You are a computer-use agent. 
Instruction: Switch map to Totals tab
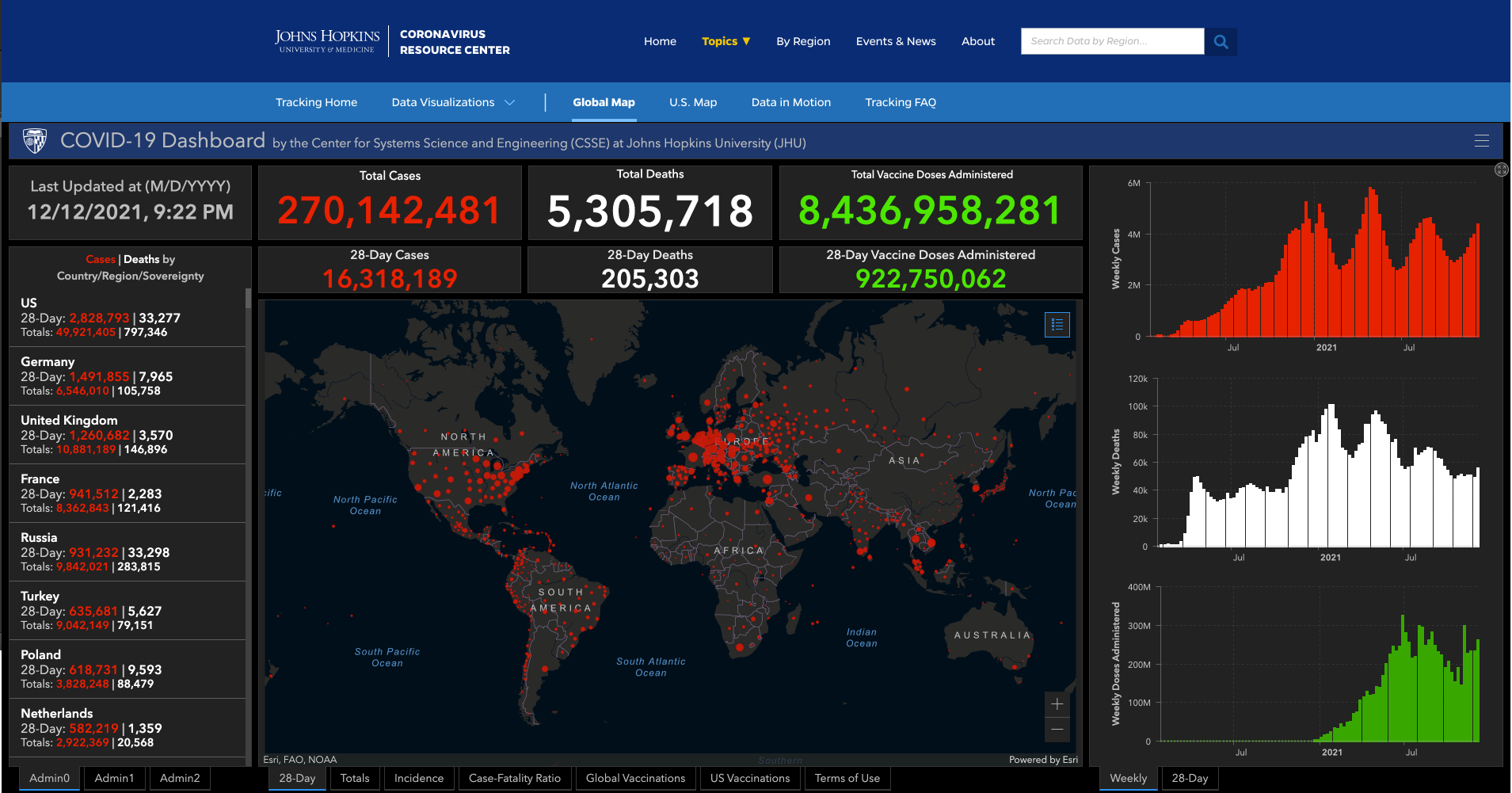click(x=355, y=778)
